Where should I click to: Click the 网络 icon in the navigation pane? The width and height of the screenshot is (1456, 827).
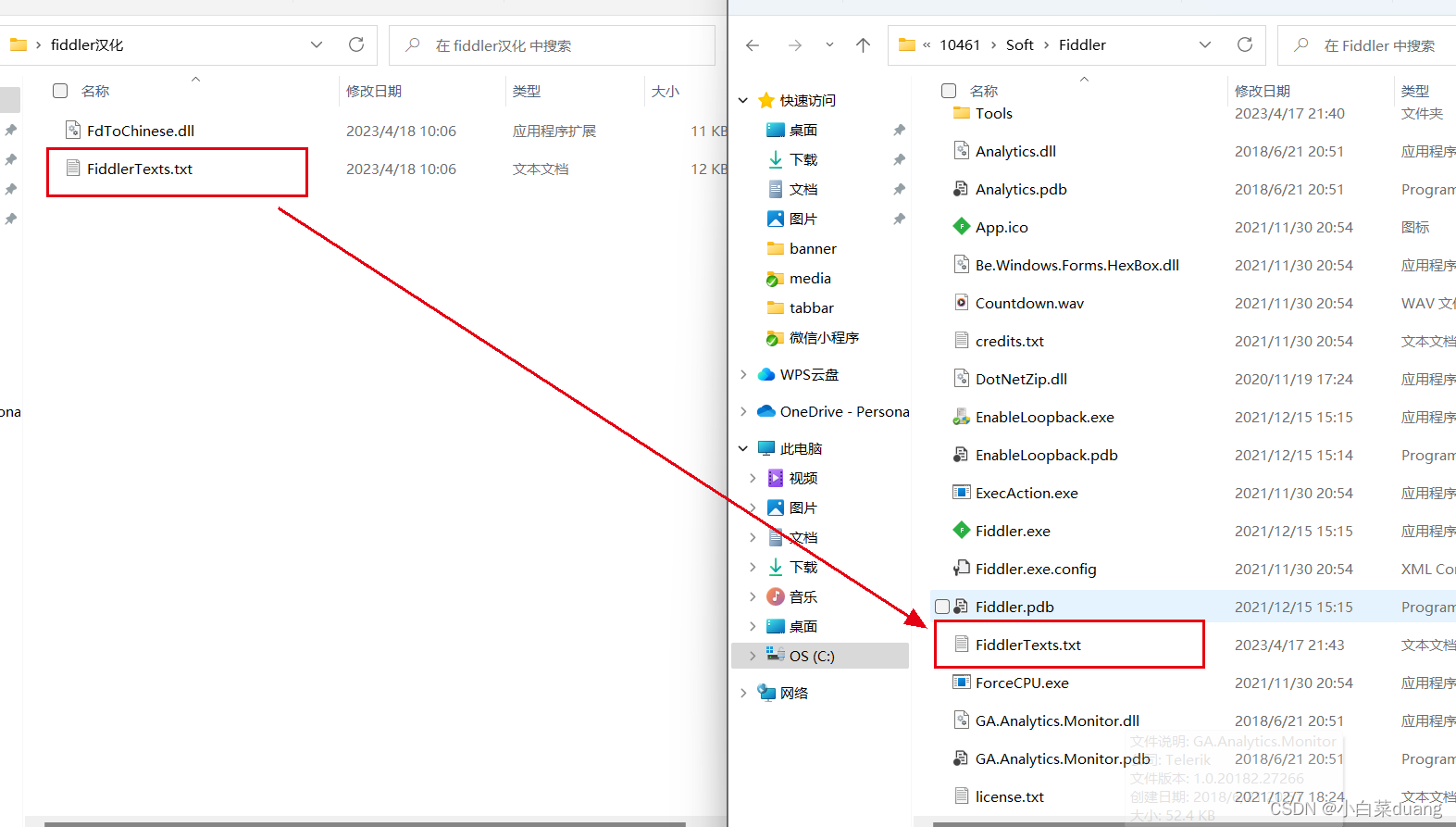[766, 693]
